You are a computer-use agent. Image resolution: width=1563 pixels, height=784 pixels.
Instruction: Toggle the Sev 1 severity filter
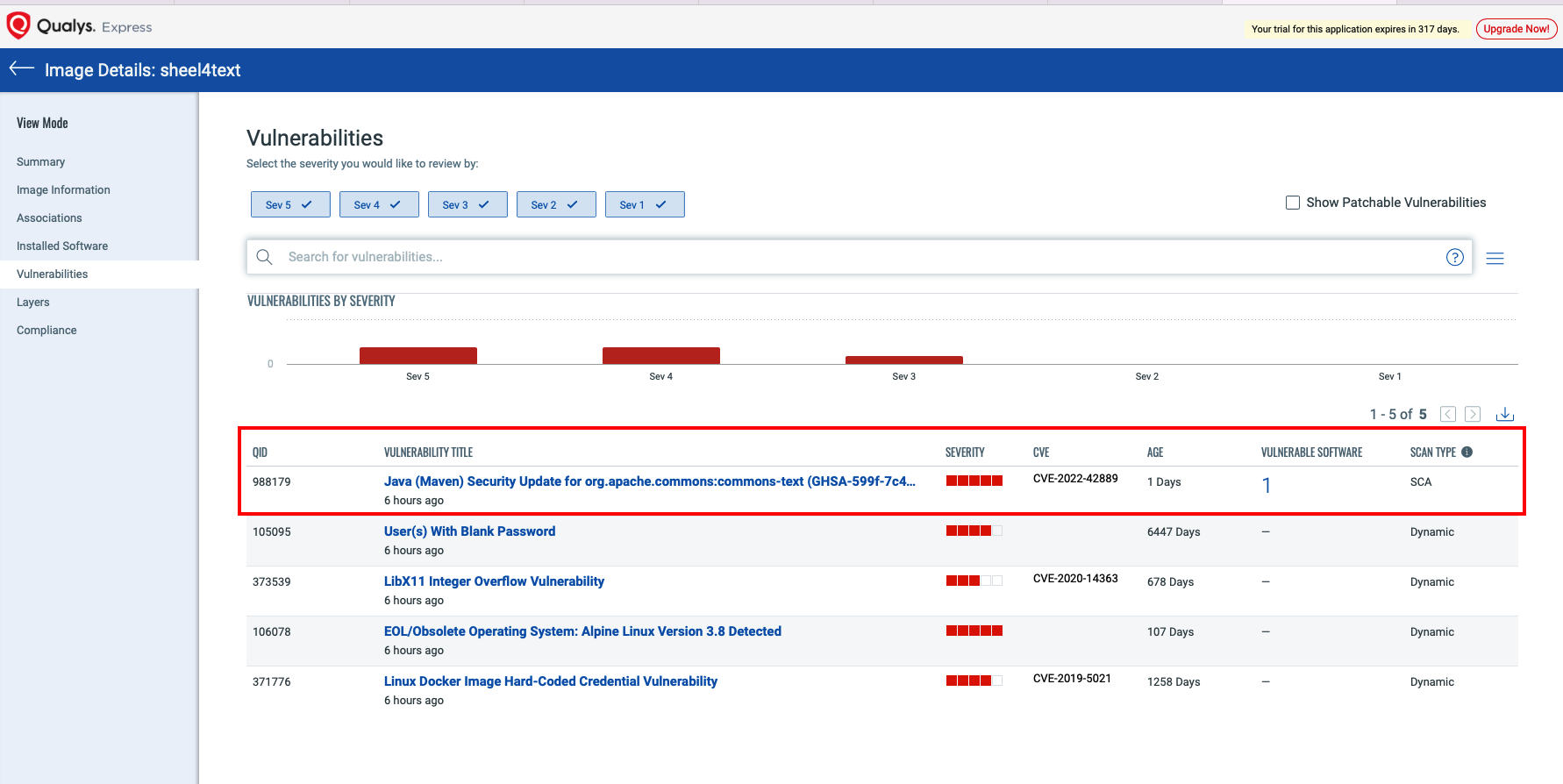[x=645, y=204]
